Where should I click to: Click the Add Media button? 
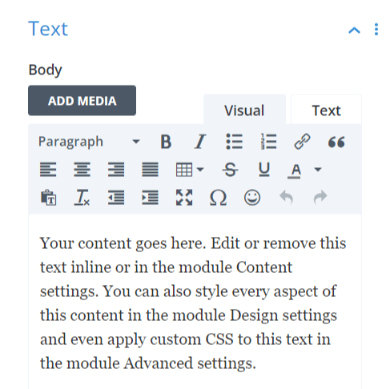(82, 101)
